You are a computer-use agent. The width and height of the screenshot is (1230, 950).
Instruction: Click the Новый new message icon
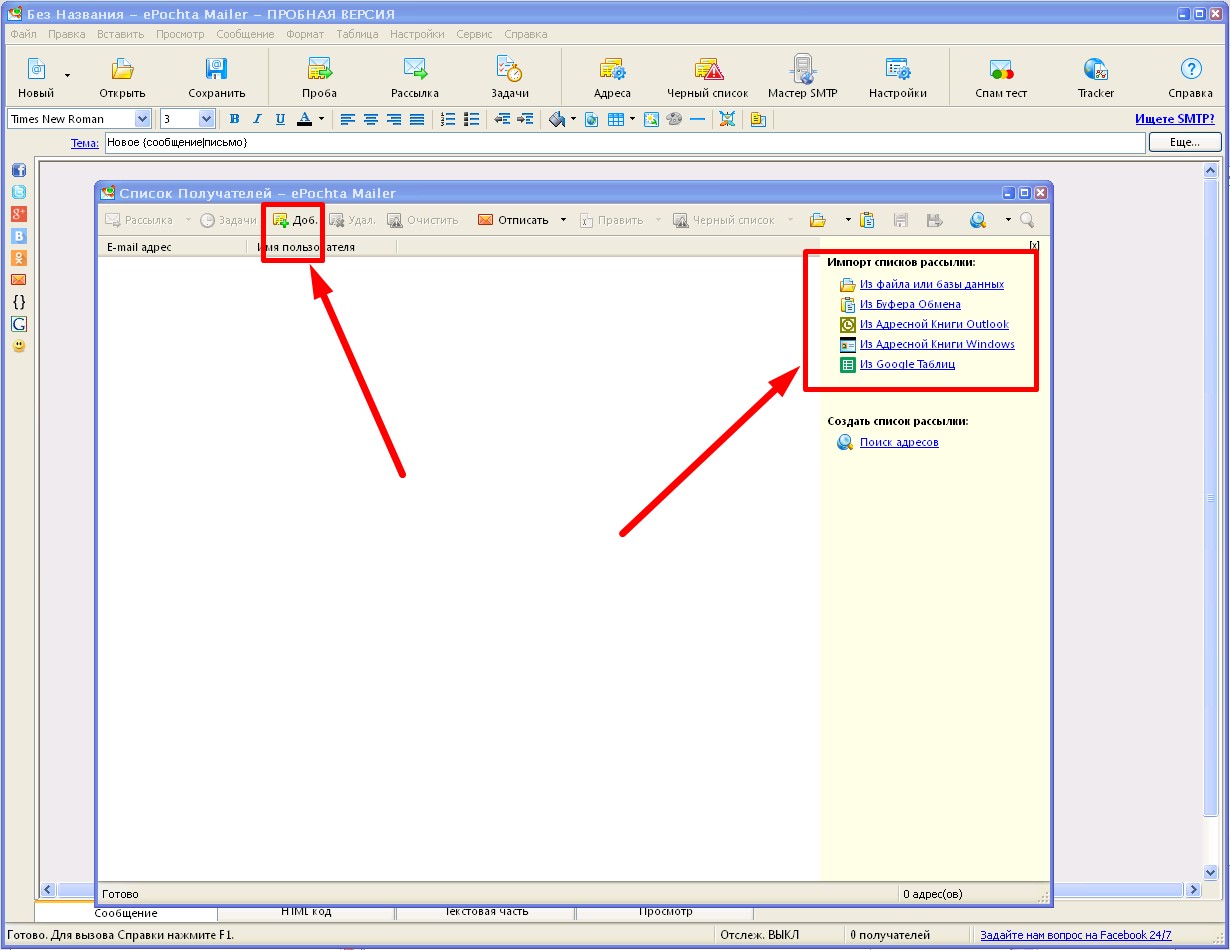pyautogui.click(x=36, y=69)
